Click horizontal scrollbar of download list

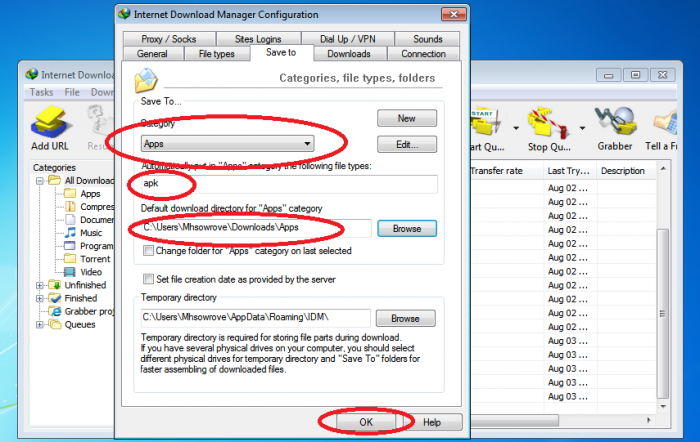514,420
